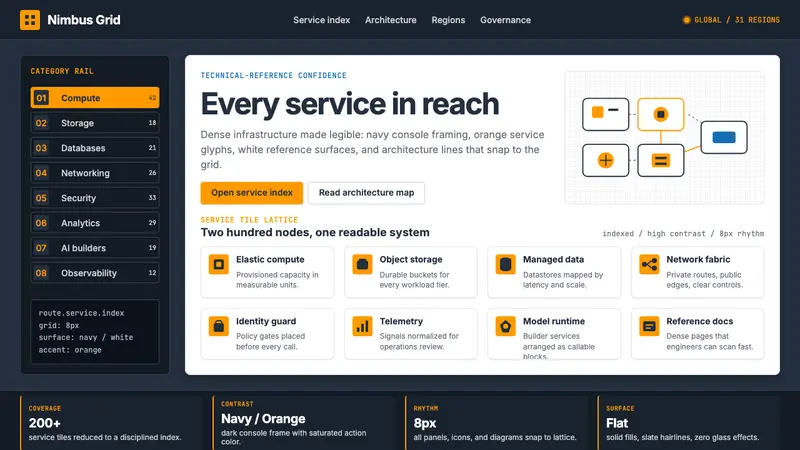Image resolution: width=800 pixels, height=450 pixels.
Task: Click the route.service.index code block
Action: 95,332
